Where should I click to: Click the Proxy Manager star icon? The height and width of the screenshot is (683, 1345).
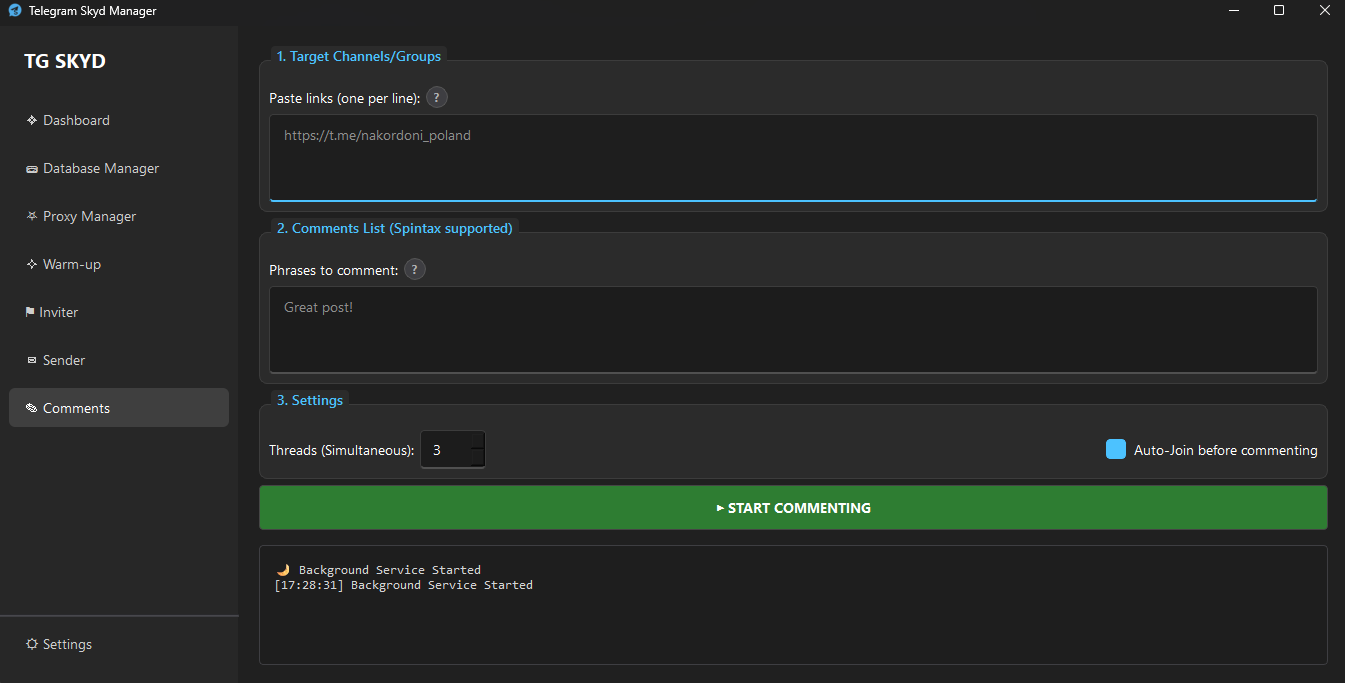(x=32, y=216)
